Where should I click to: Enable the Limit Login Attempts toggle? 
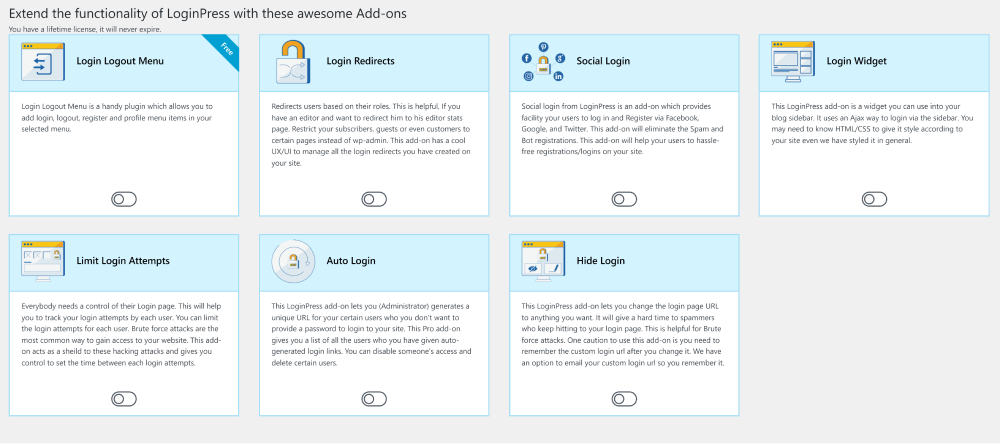124,399
